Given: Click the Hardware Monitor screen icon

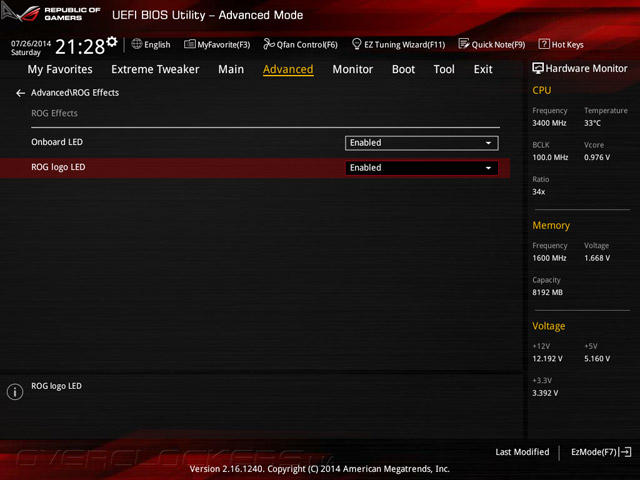Looking at the screenshot, I should pyautogui.click(x=538, y=69).
